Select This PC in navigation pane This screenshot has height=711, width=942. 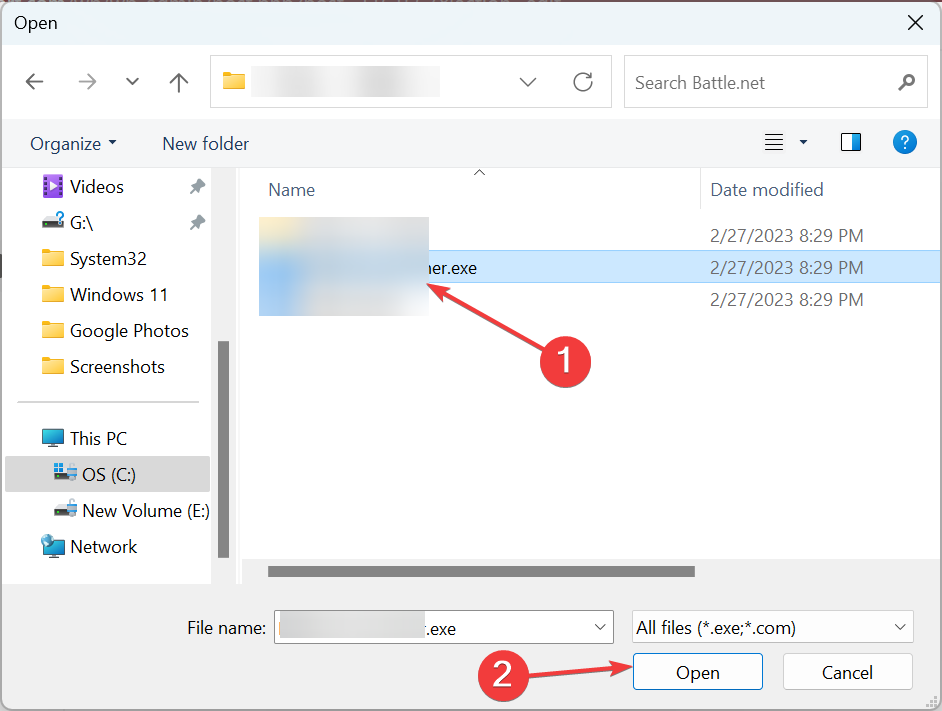[99, 439]
